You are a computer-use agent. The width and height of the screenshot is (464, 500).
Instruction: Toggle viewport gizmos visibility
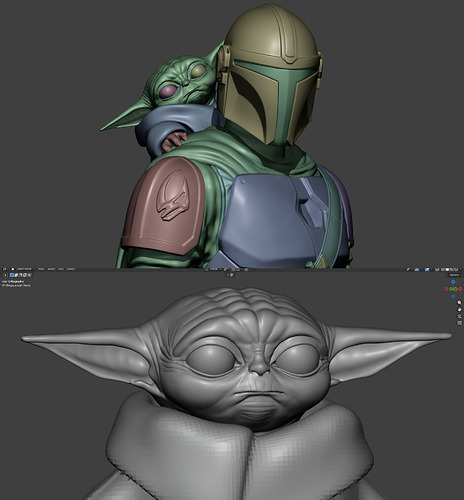click(417, 270)
